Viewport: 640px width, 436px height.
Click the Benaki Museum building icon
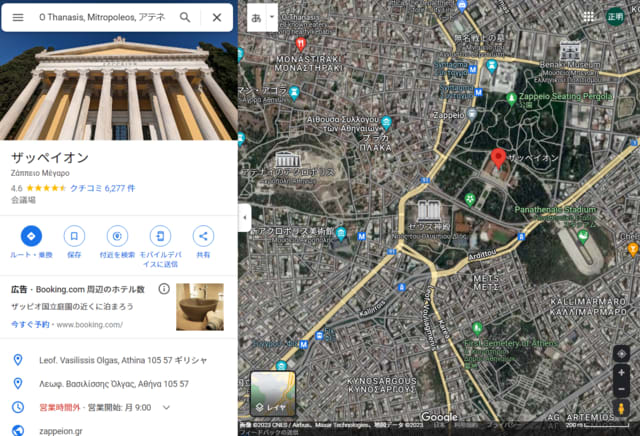[570, 51]
